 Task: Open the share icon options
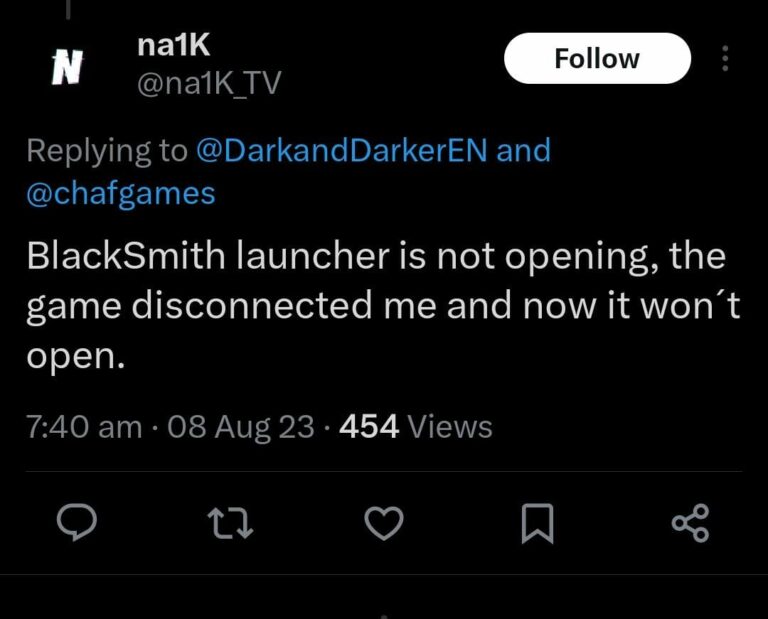(690, 523)
